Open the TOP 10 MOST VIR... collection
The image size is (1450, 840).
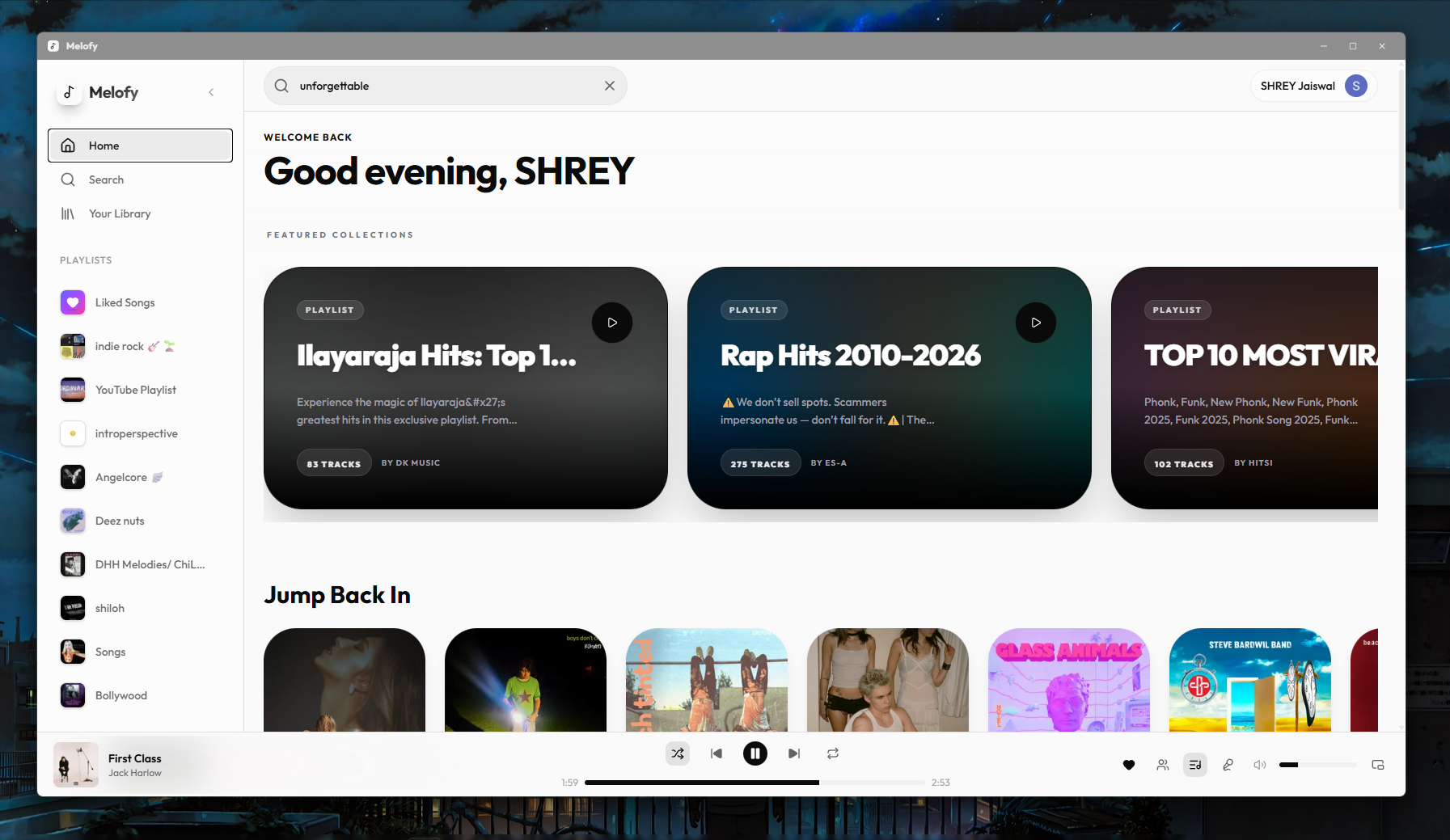pos(1245,388)
